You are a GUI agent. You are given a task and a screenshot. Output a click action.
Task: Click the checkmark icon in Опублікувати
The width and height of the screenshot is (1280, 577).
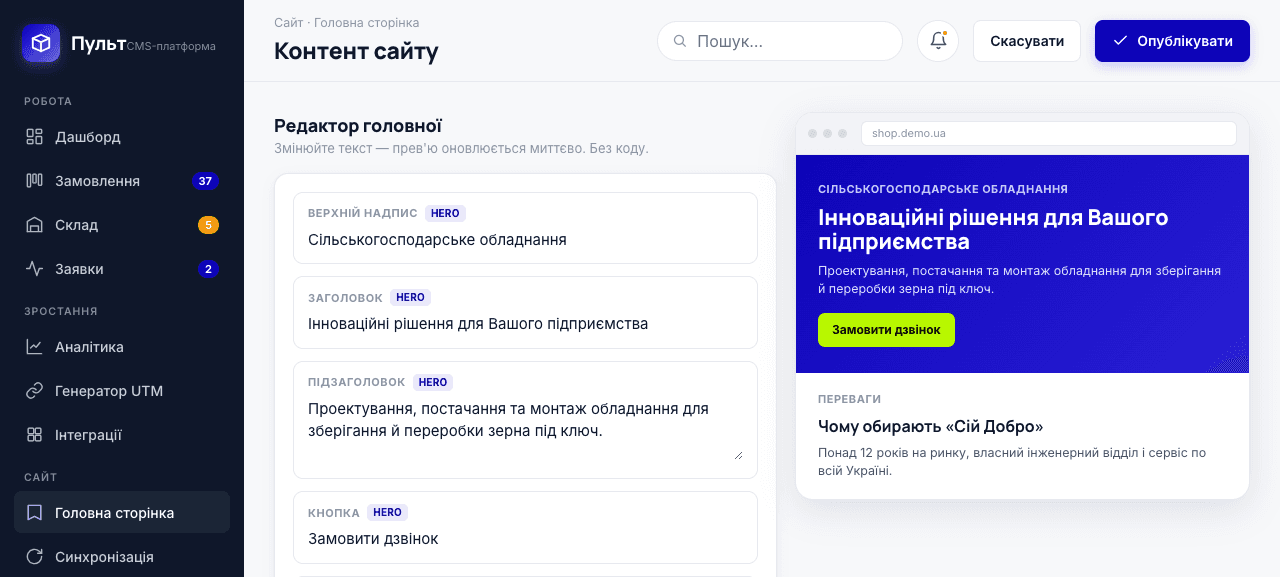1120,41
